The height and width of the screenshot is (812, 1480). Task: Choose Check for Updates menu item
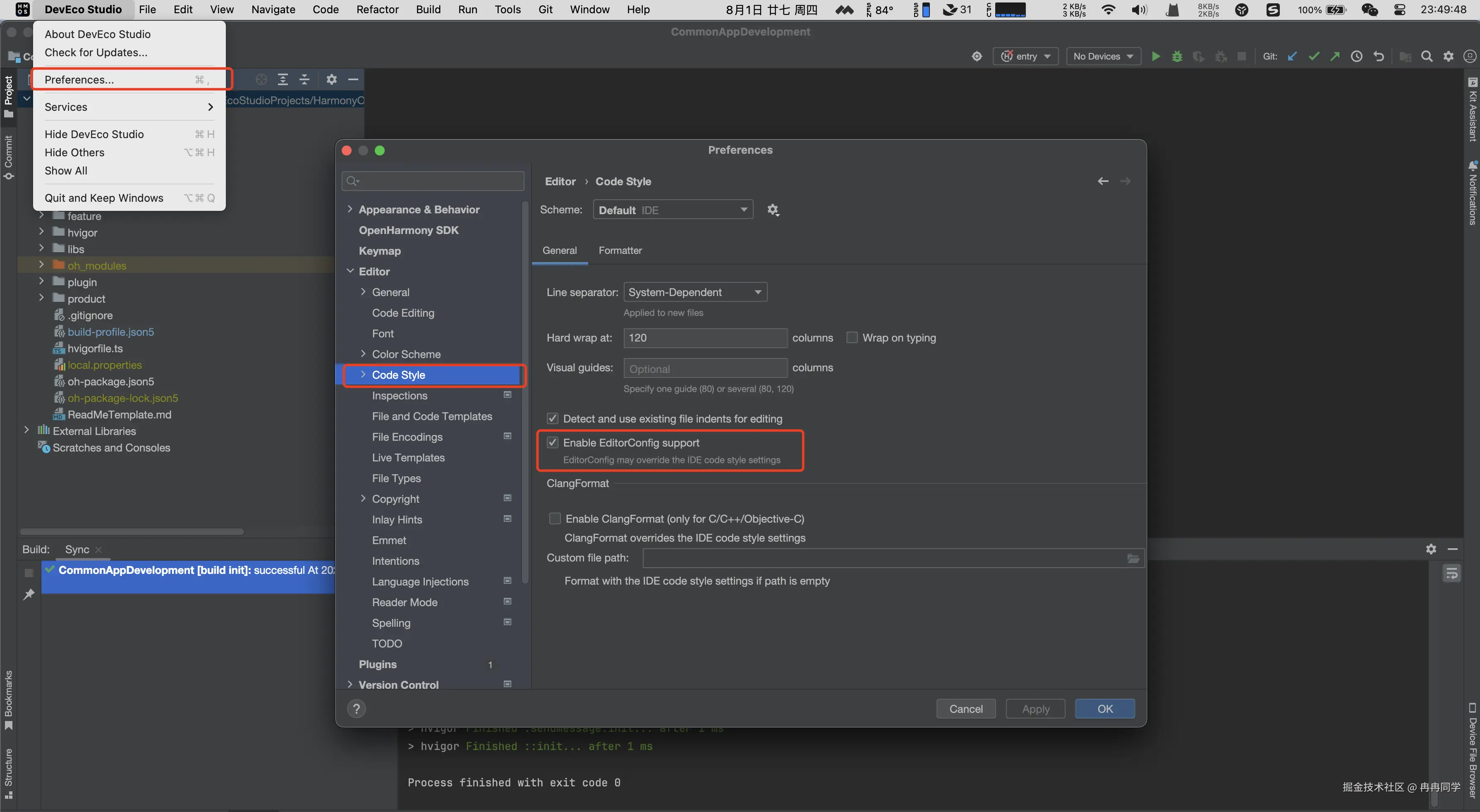click(x=96, y=52)
